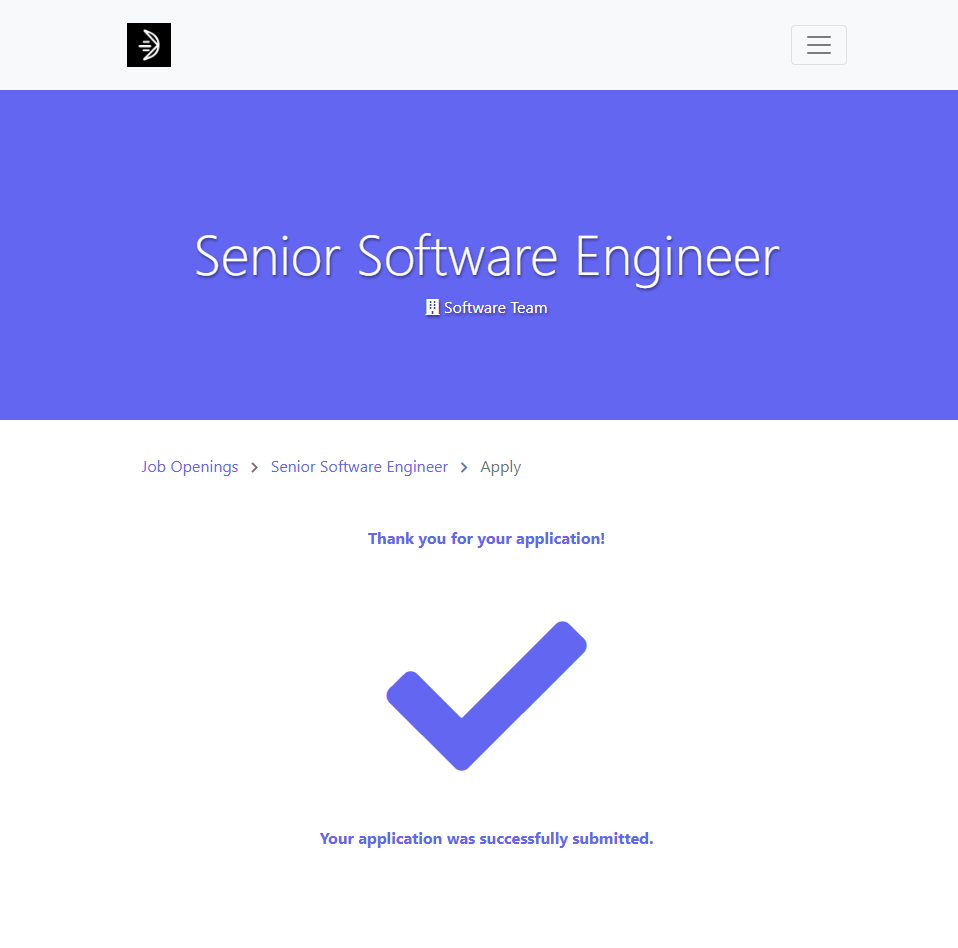Click the 'Thank you for your application!' message
Viewport: 958px width, 948px height.
[486, 539]
